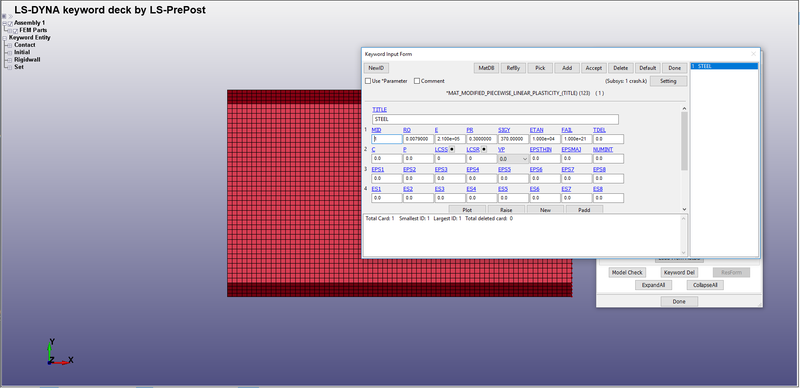Expand the Rigidwall tree node
Screen dimensions: 800x388
point(9,60)
